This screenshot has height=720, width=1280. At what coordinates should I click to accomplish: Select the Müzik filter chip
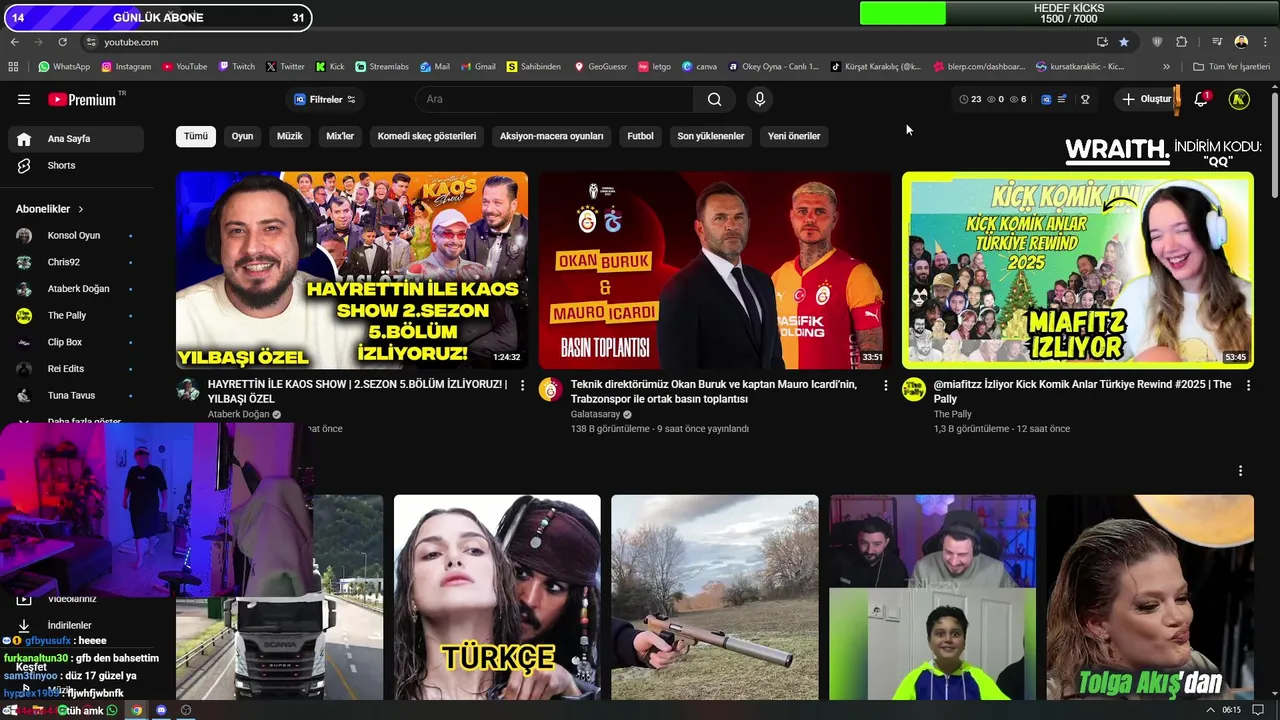coord(290,136)
